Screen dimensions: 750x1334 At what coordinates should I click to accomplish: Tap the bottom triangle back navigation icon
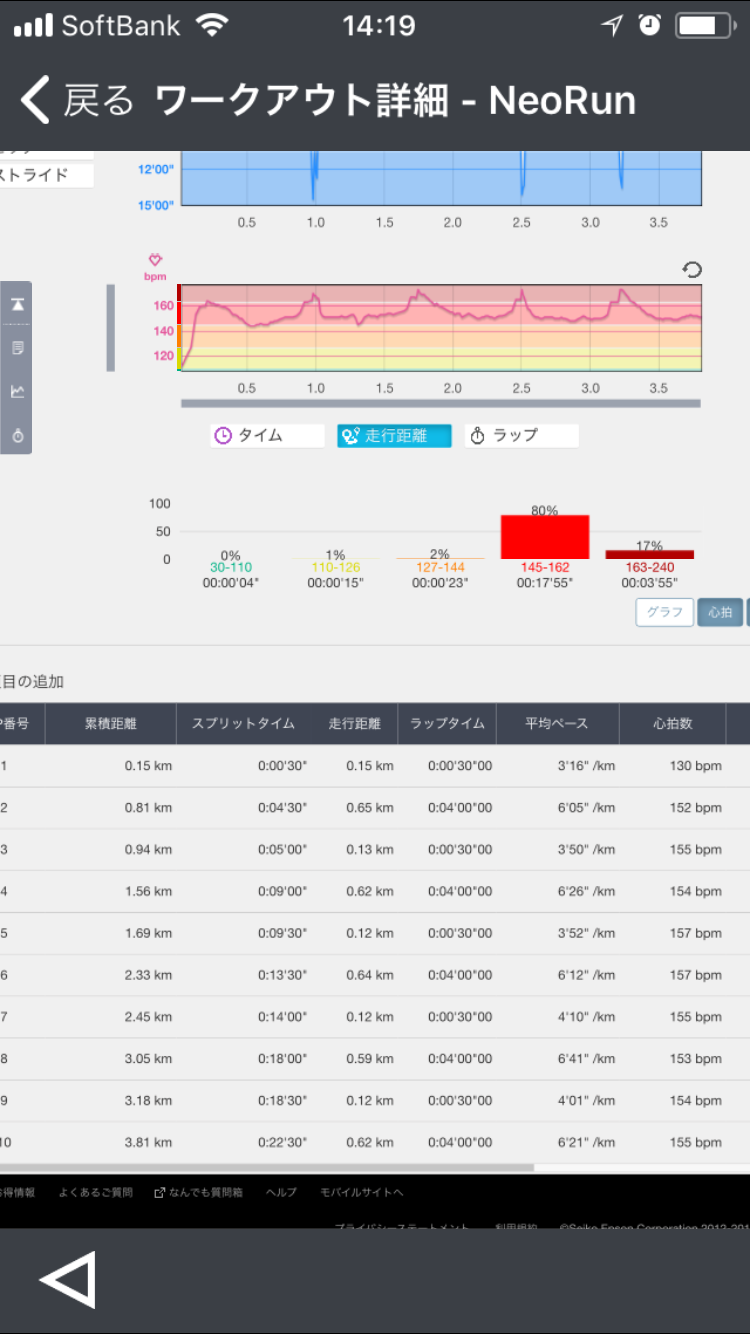[x=68, y=1279]
